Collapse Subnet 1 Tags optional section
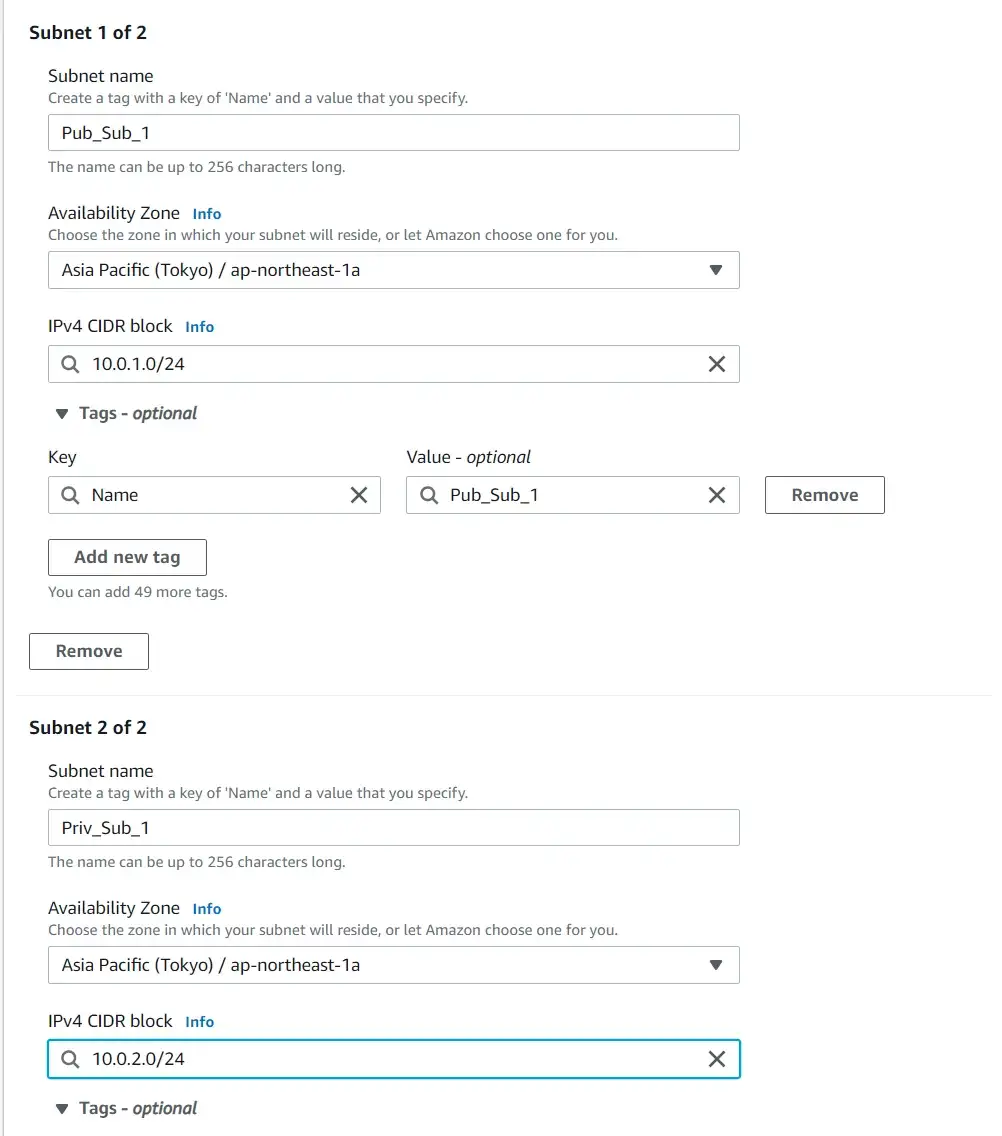 coord(127,413)
